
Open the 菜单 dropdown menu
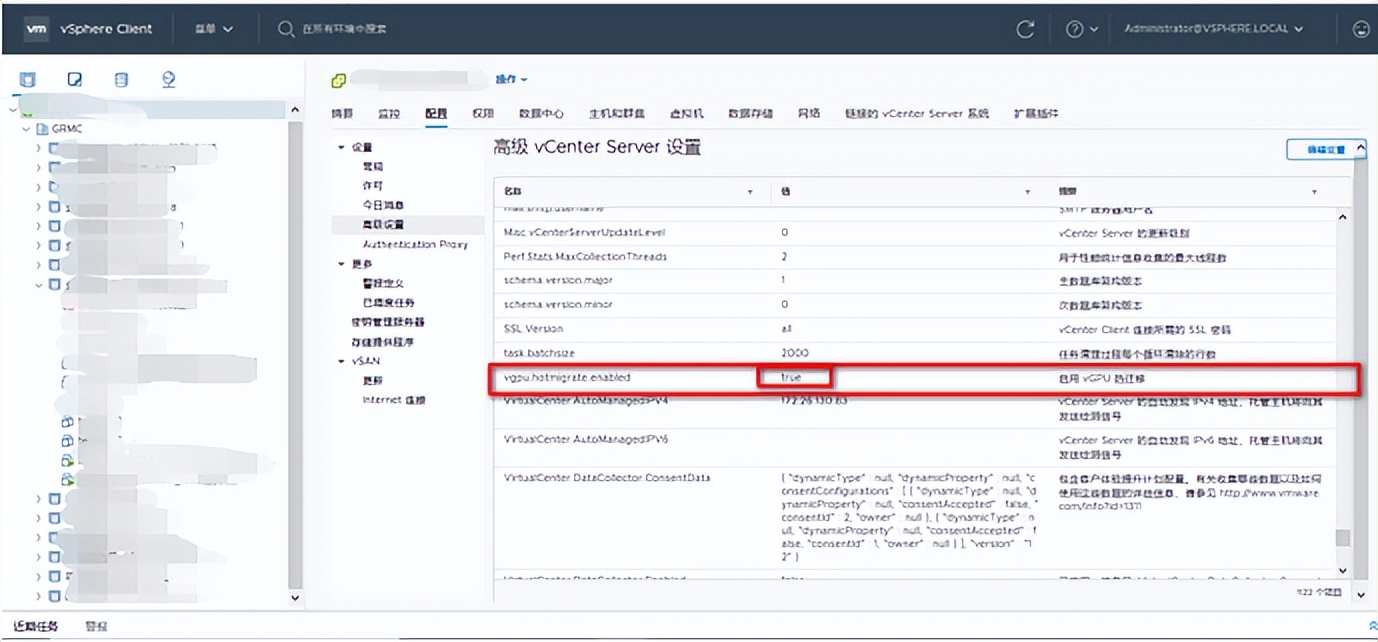pos(214,29)
